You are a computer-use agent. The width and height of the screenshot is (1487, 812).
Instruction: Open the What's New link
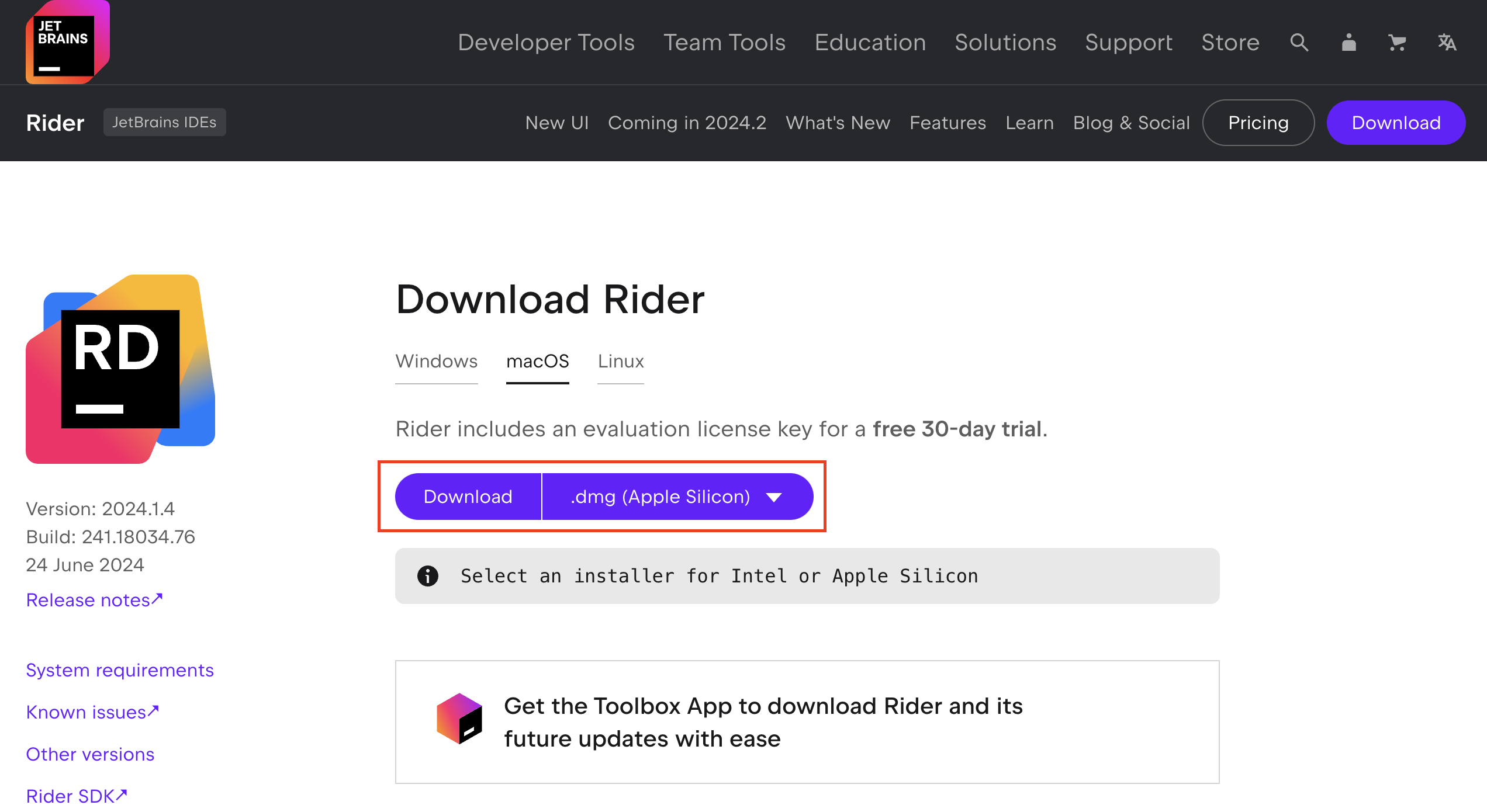click(x=838, y=123)
